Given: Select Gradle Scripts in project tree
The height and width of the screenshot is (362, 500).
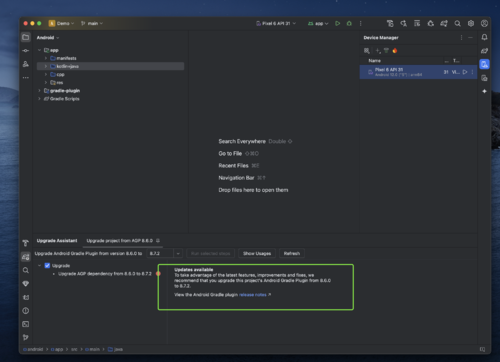Looking at the screenshot, I should coord(65,99).
